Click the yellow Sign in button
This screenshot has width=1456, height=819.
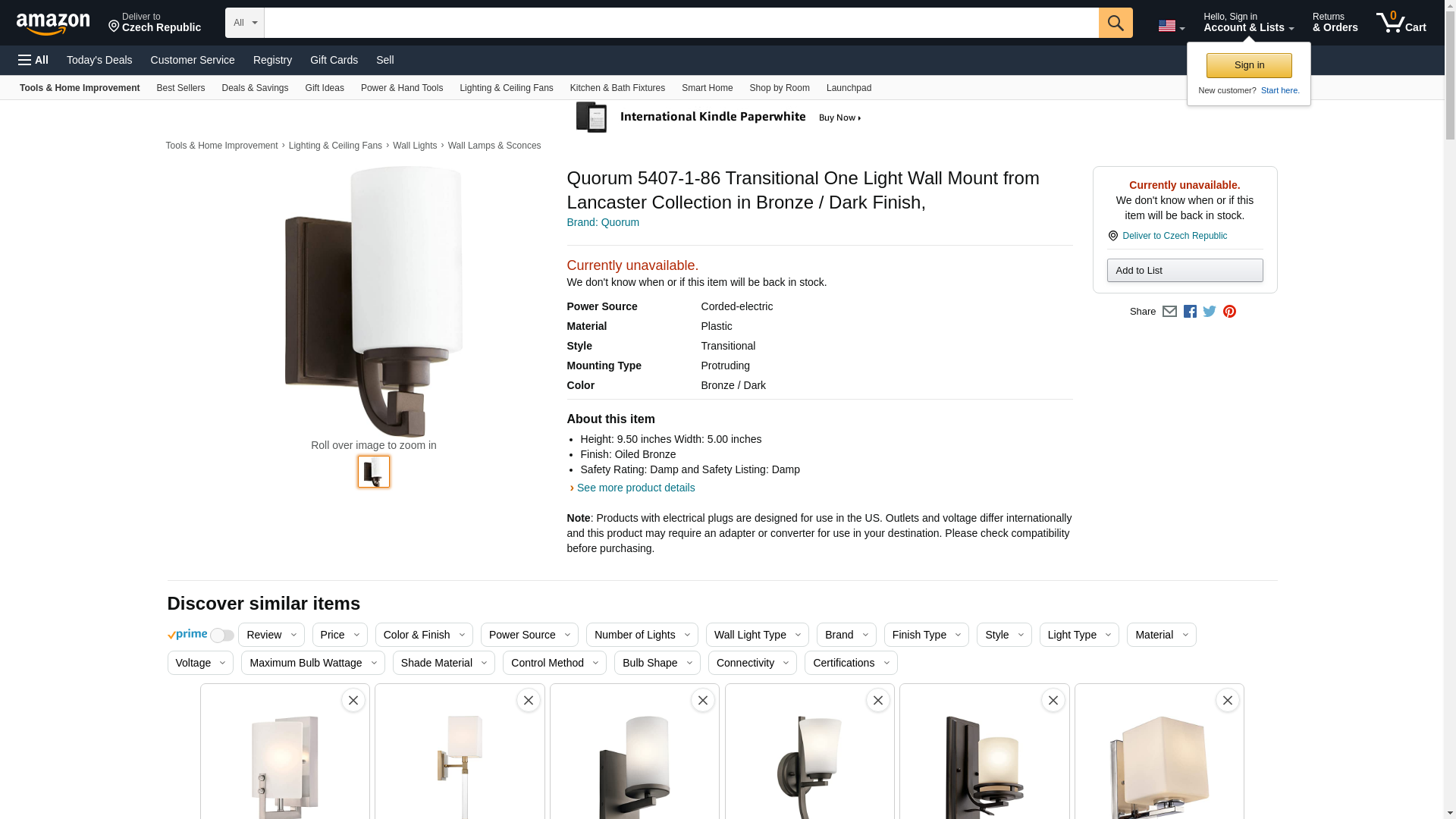click(1249, 65)
